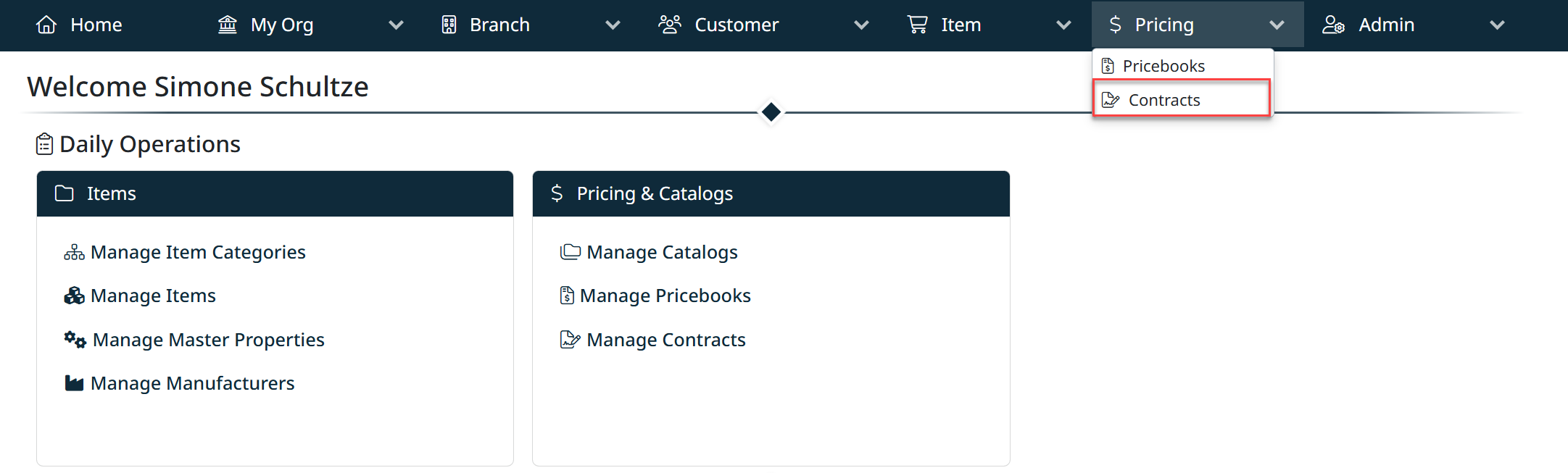
Task: Click the Branch building icon
Action: (449, 25)
